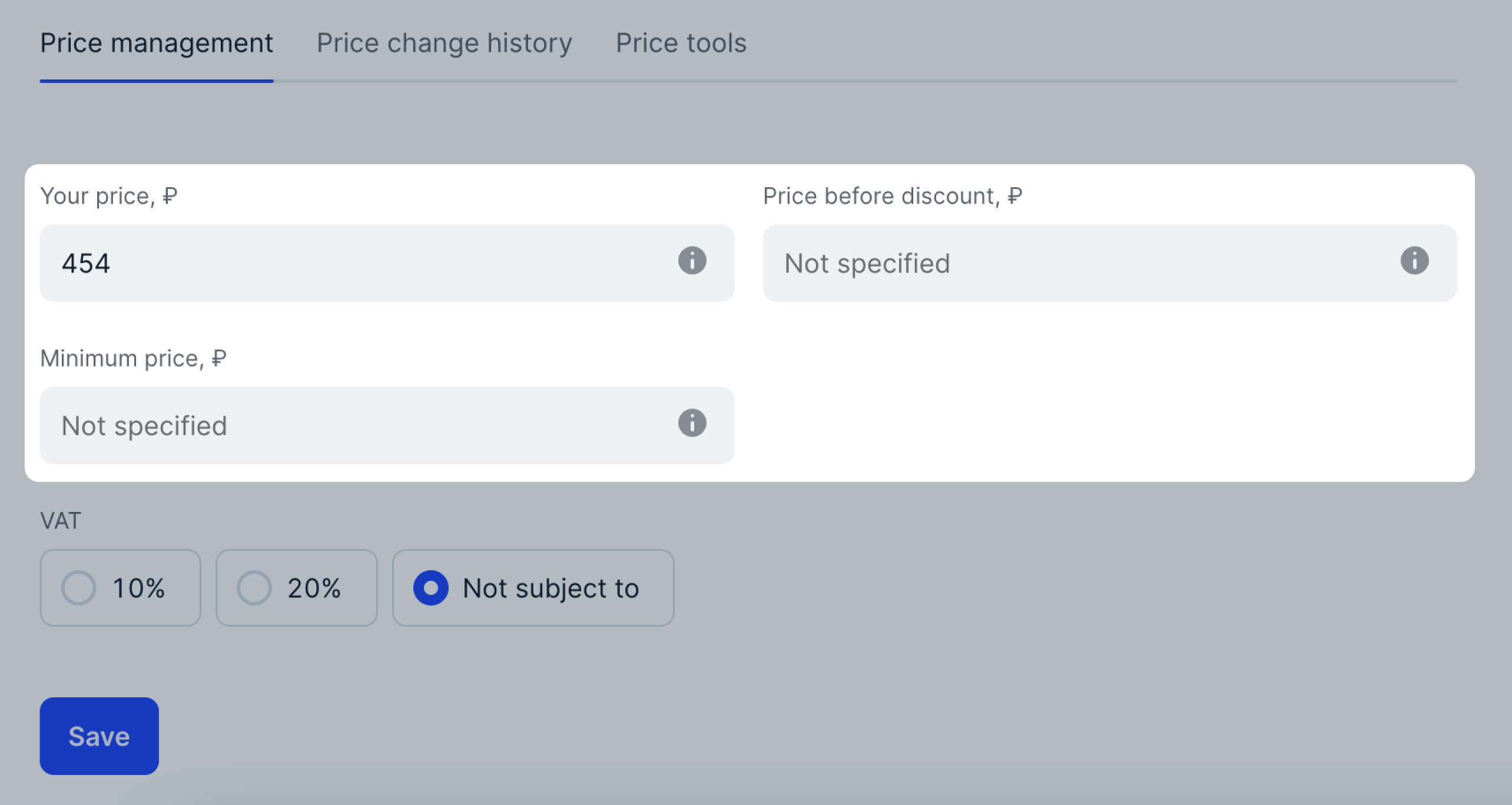
Task: Open the Price tools tab
Action: coord(681,43)
